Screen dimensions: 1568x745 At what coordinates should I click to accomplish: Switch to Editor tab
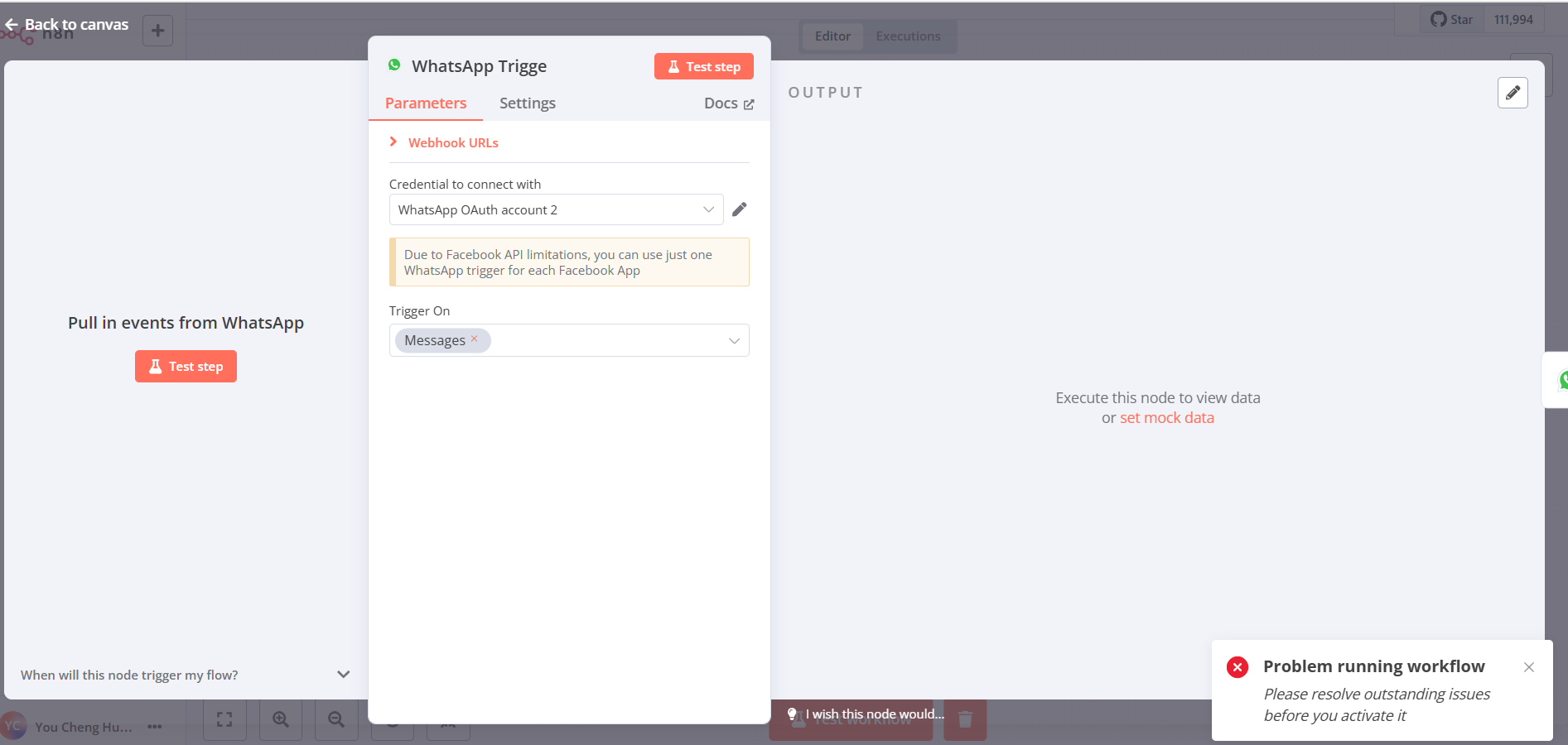832,36
